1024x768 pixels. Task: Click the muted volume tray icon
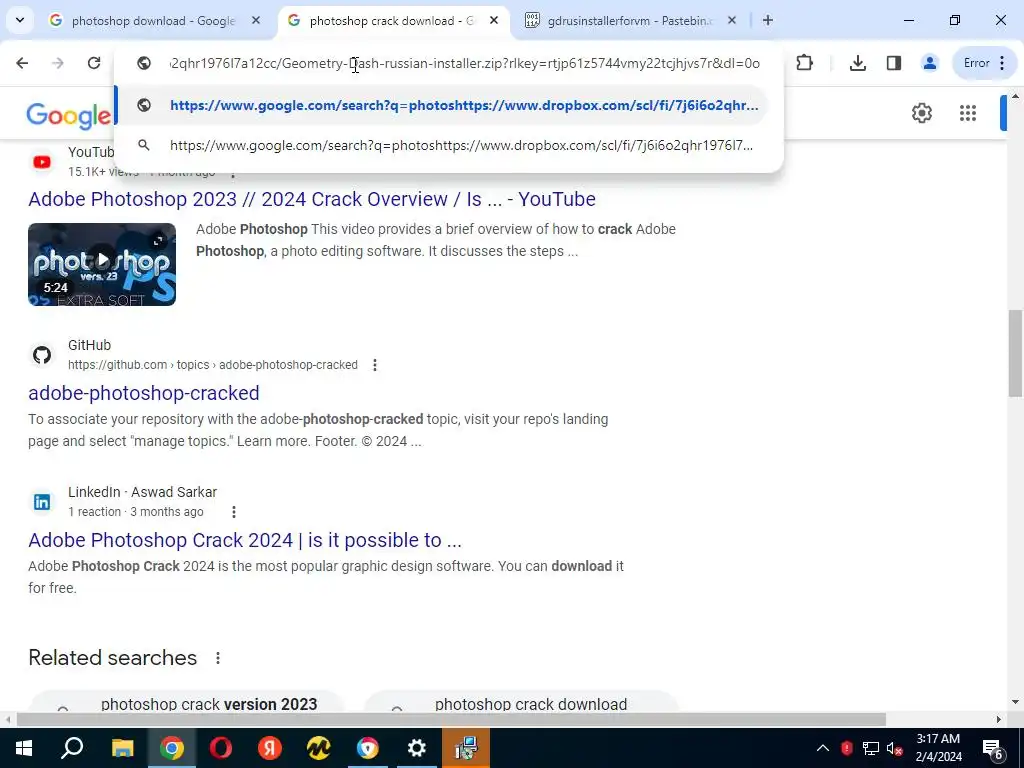[895, 748]
